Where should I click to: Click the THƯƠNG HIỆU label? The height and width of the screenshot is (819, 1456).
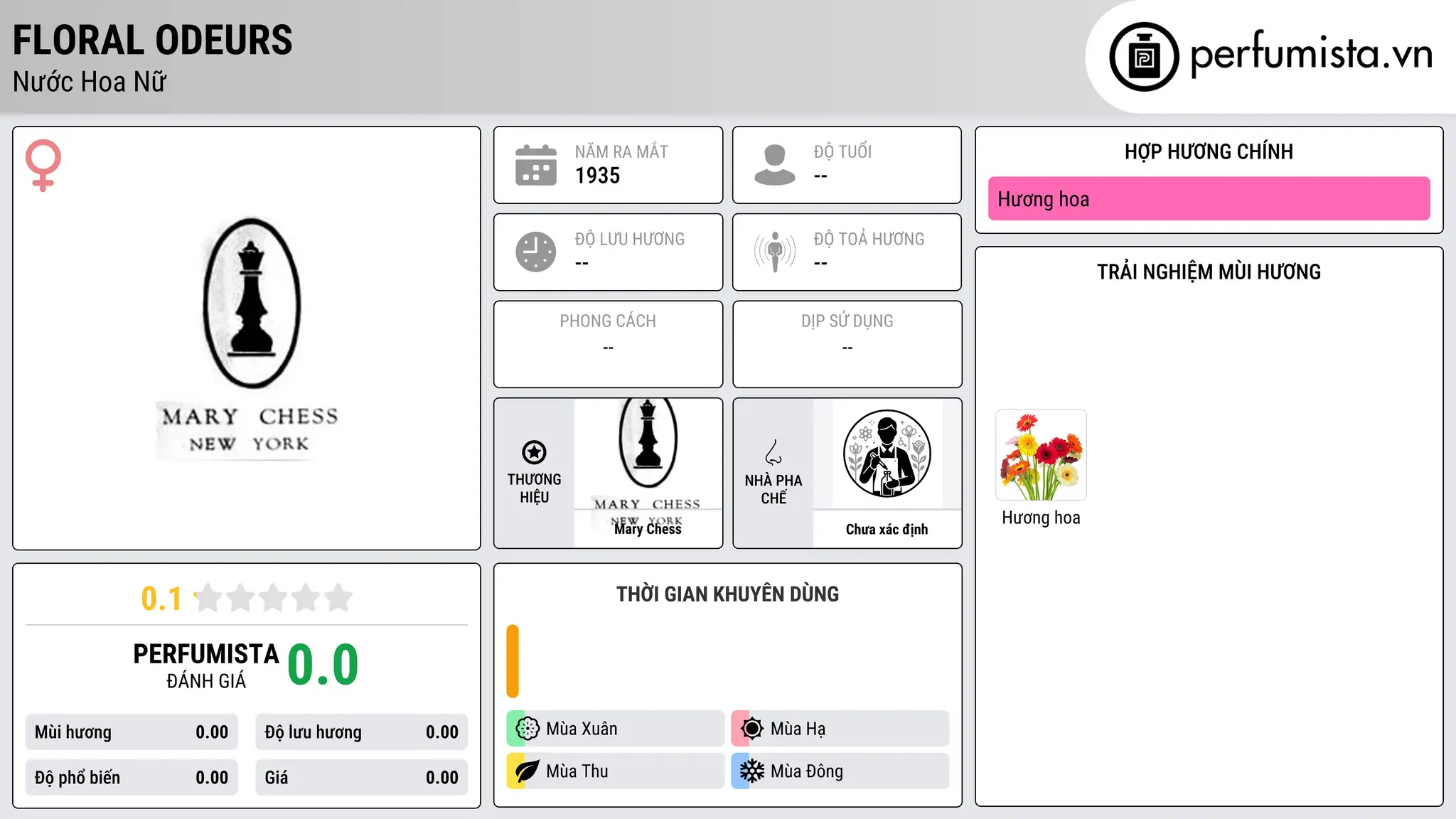click(x=534, y=488)
